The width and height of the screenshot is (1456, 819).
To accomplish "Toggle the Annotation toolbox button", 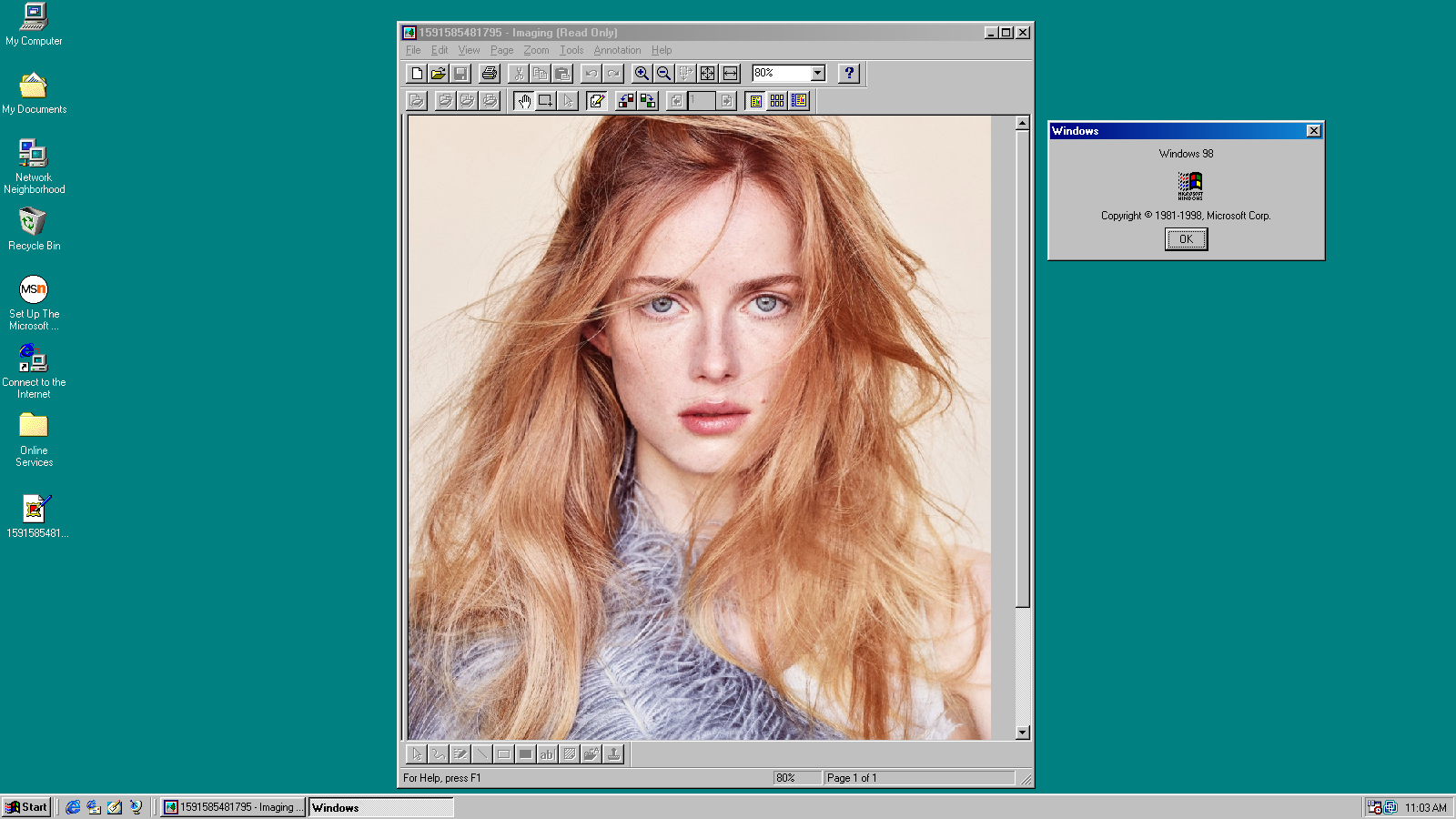I will pyautogui.click(x=597, y=101).
